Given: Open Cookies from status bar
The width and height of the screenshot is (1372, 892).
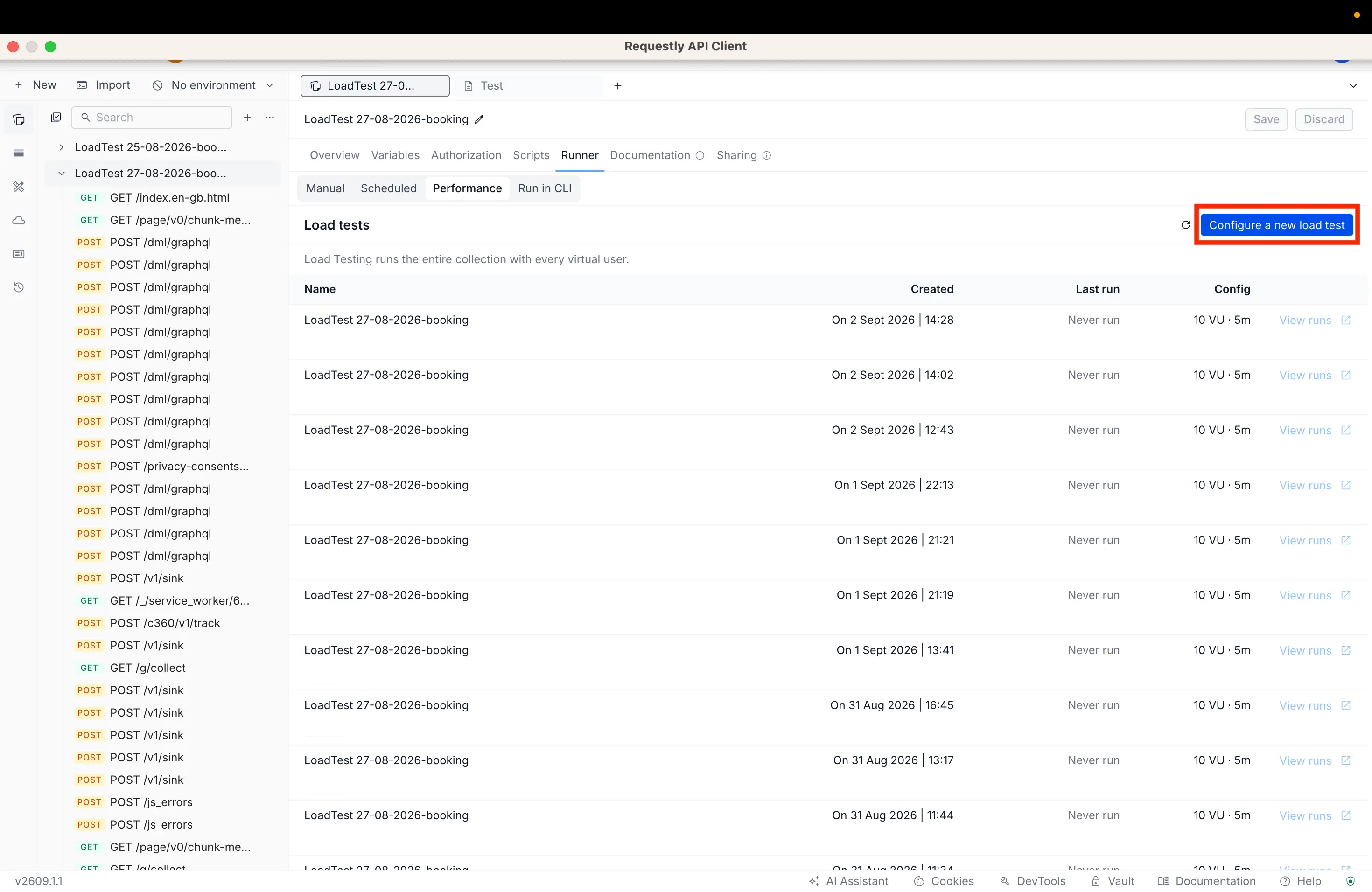Looking at the screenshot, I should pyautogui.click(x=944, y=881).
